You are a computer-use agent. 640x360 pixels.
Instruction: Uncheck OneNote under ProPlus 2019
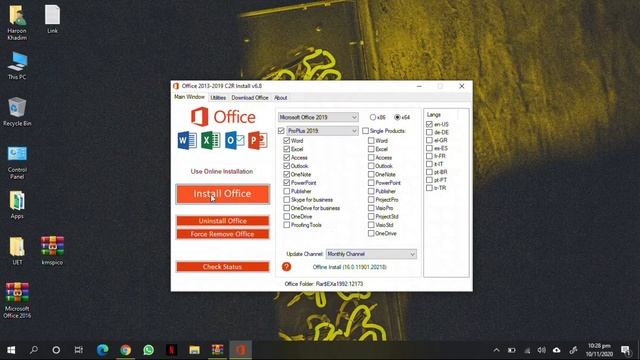coord(287,174)
